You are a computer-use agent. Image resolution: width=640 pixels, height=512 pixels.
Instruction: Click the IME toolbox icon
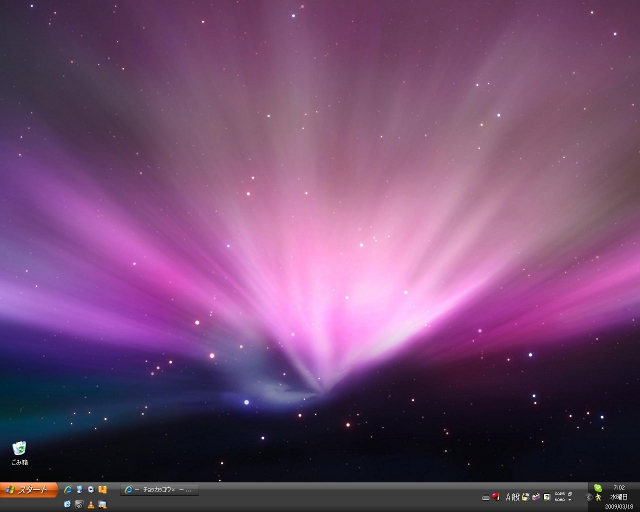click(536, 497)
